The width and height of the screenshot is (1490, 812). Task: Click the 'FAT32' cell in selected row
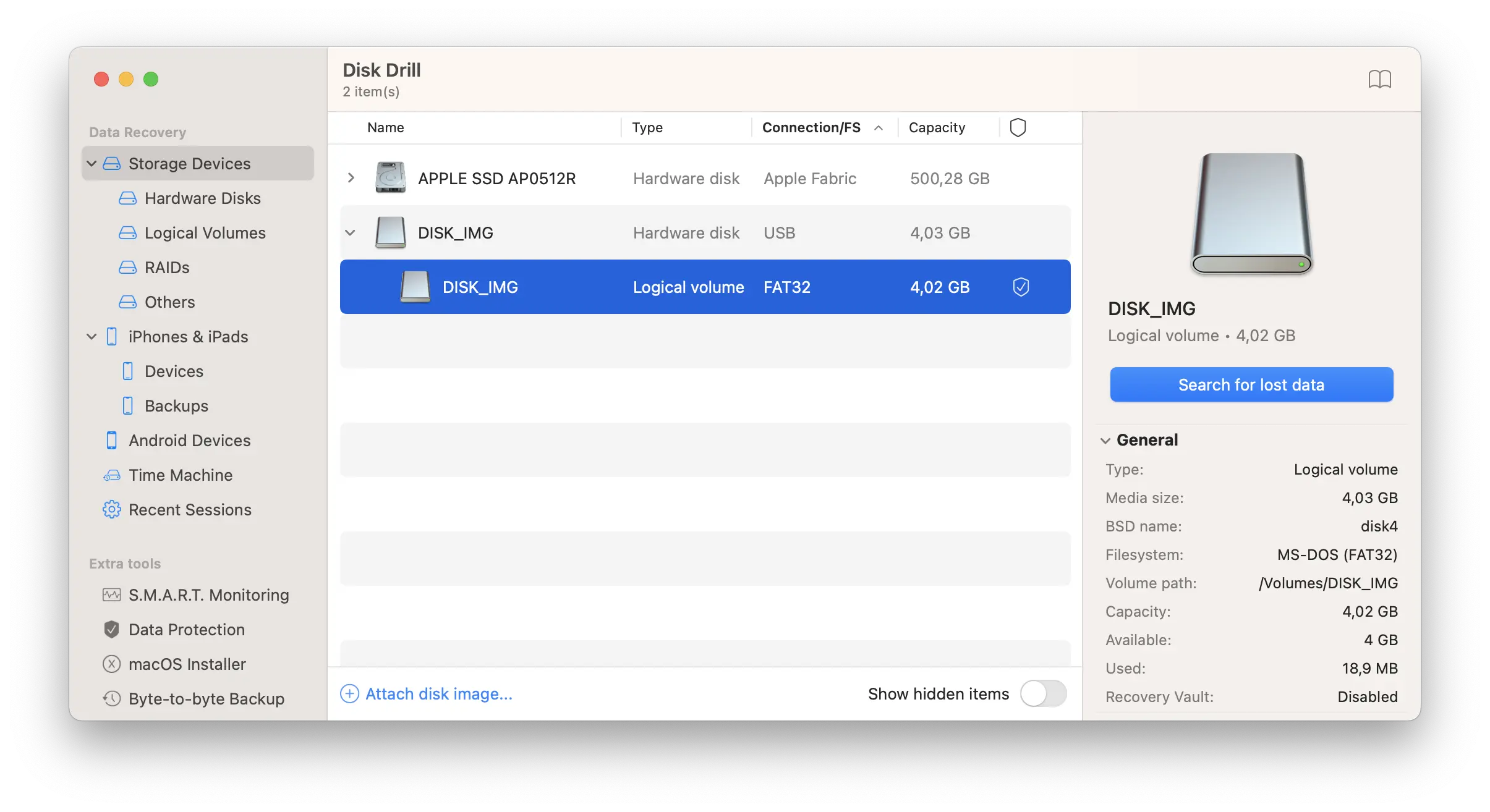click(x=786, y=287)
